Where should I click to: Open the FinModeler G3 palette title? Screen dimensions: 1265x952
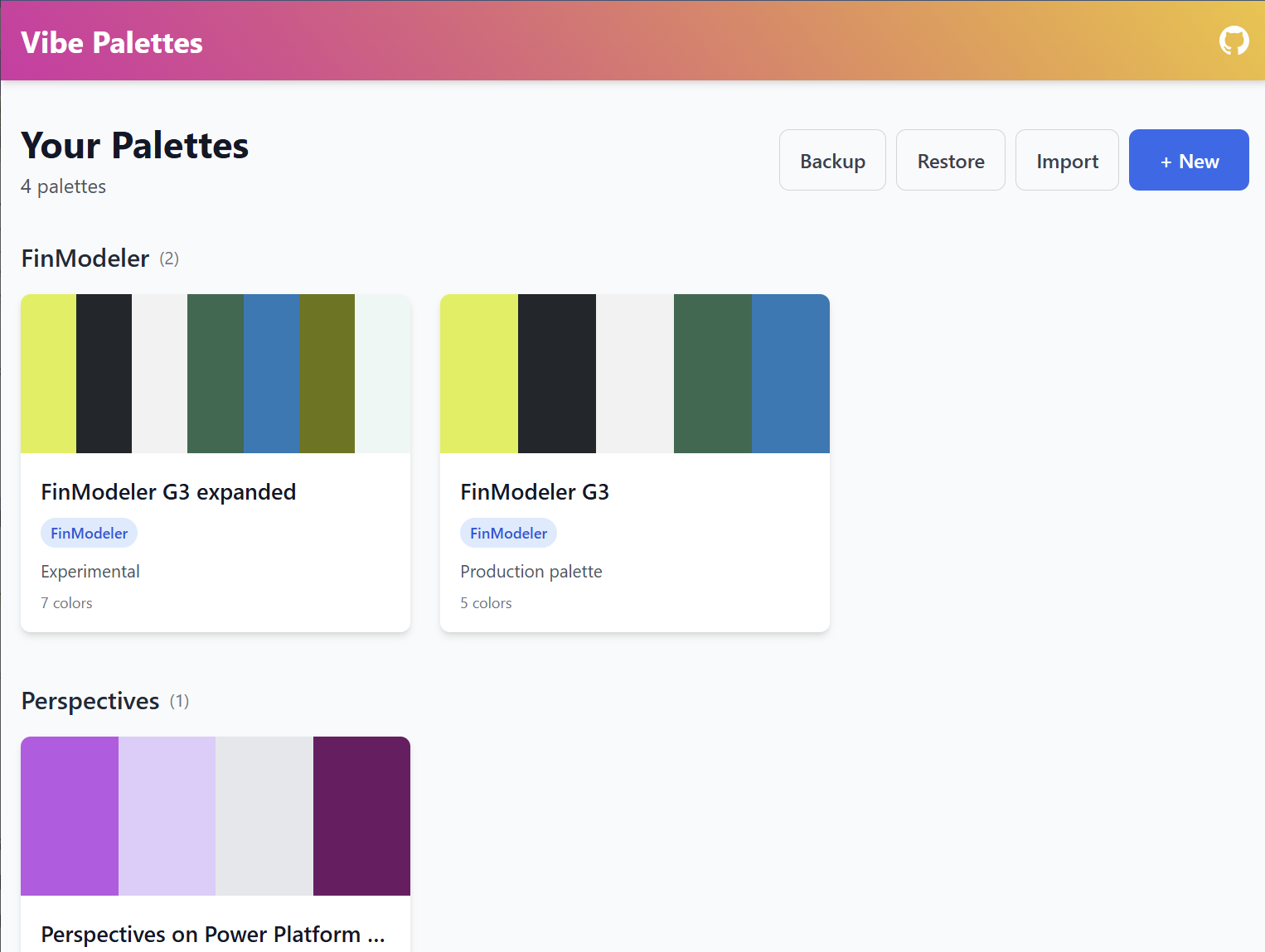[x=535, y=492]
